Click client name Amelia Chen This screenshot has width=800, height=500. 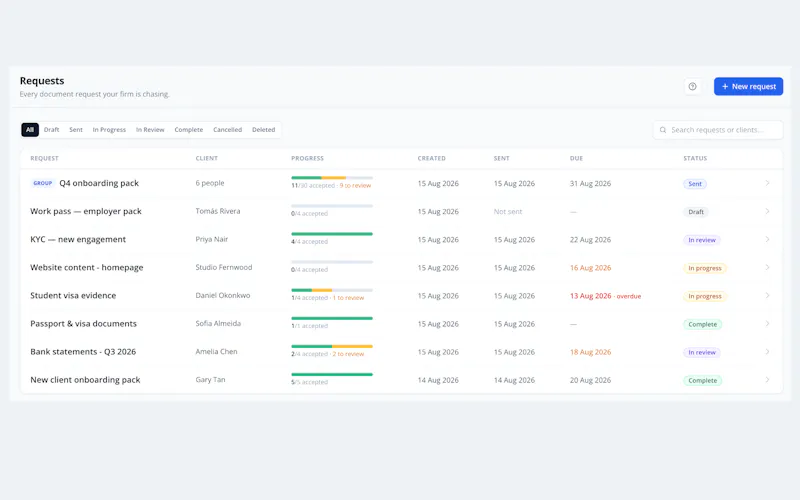216,352
